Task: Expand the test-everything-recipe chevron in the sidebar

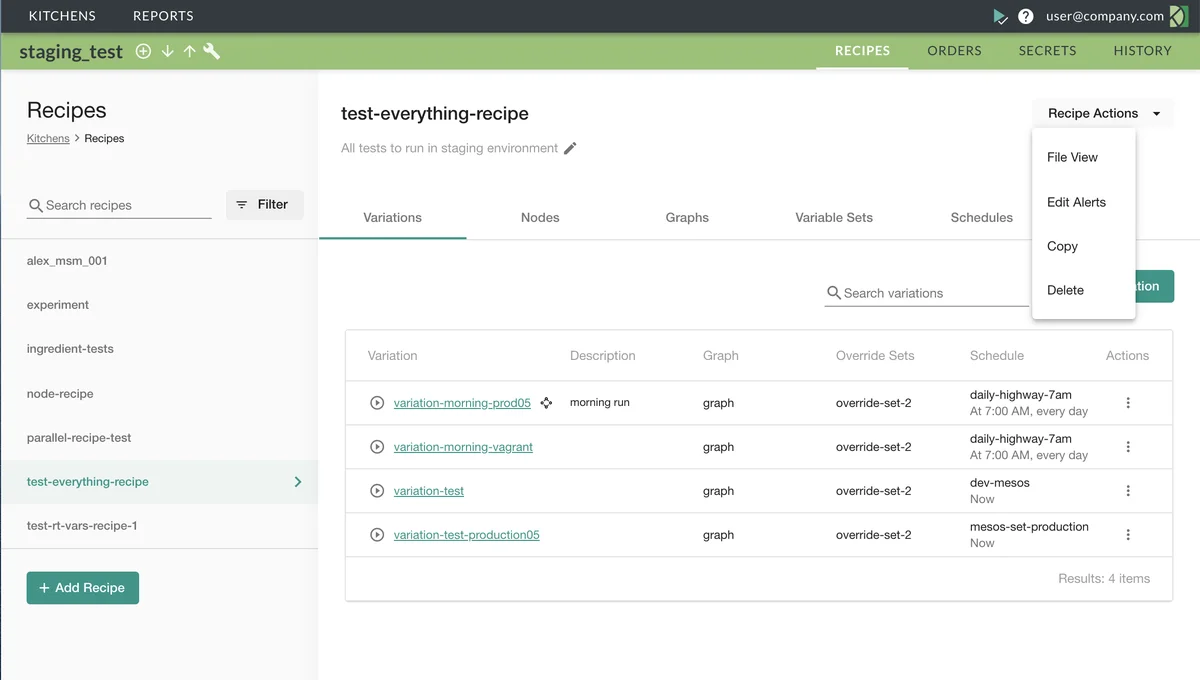Action: click(x=297, y=481)
